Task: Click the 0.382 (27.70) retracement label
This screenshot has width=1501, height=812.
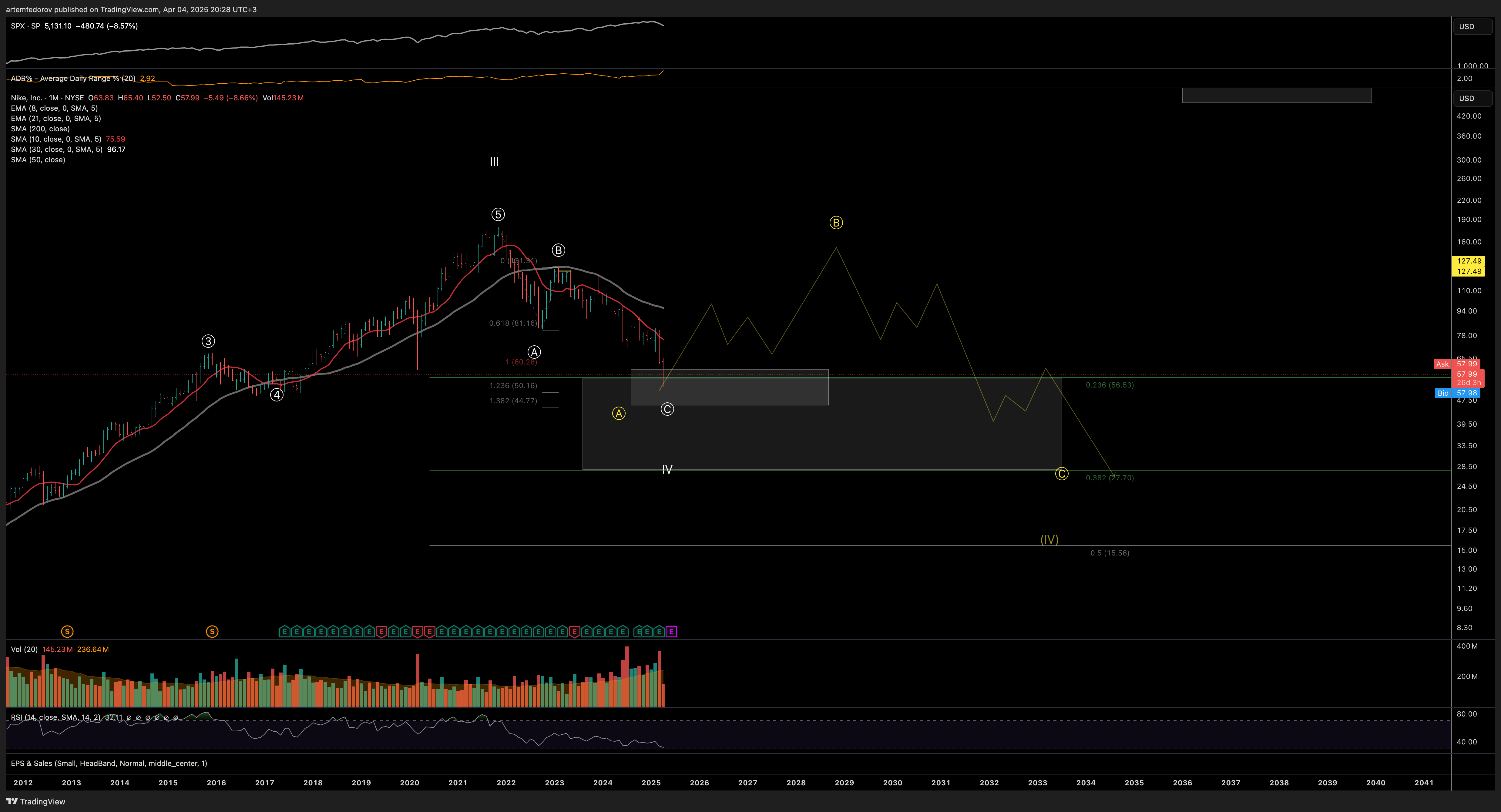Action: (x=1110, y=478)
